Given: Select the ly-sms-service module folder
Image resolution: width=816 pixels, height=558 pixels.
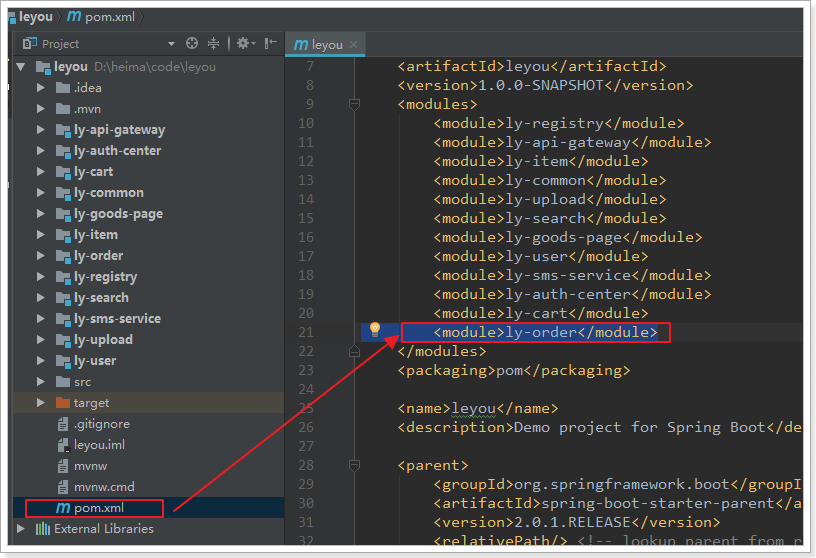Looking at the screenshot, I should pos(117,319).
